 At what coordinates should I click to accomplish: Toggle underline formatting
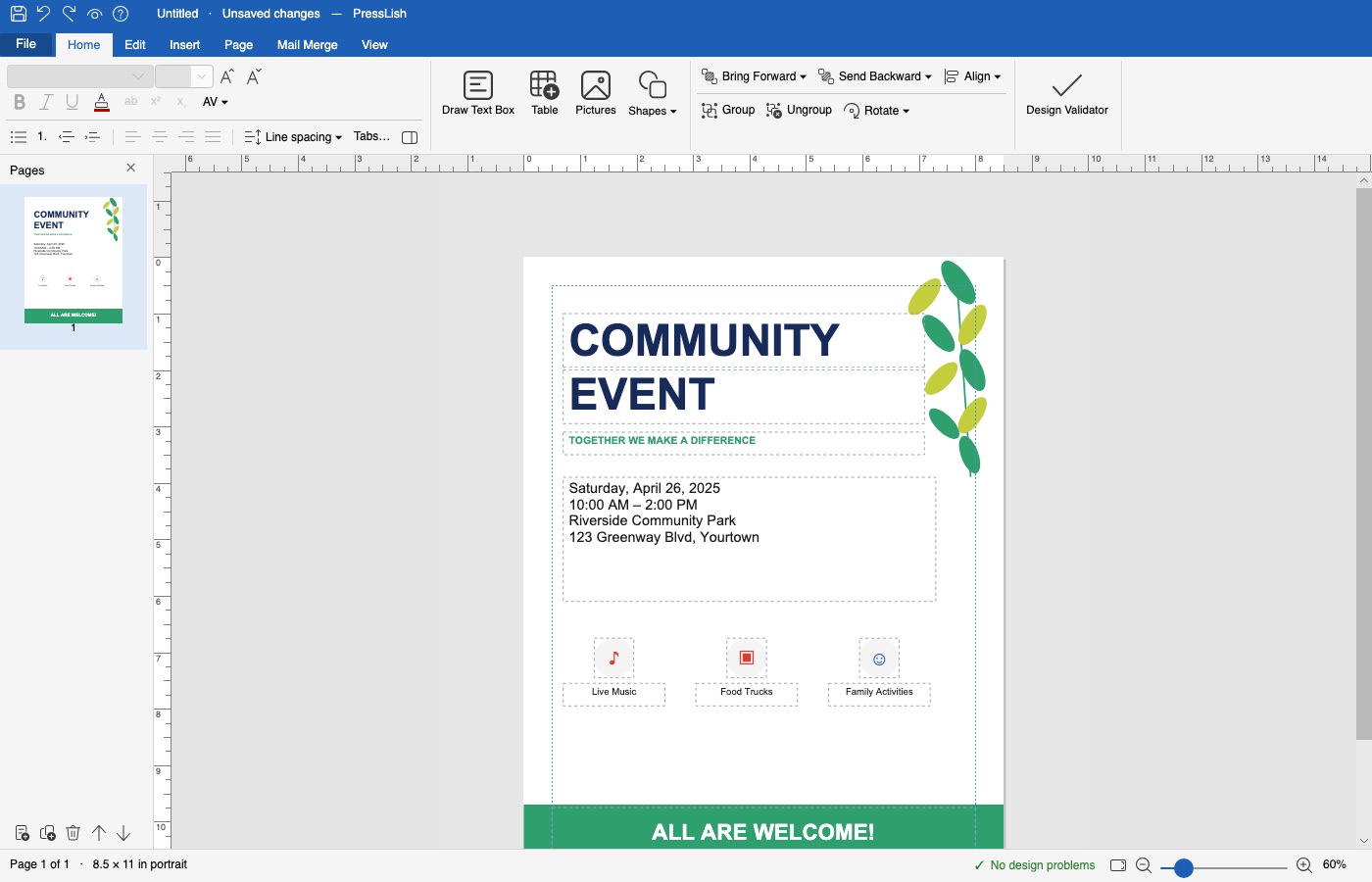[73, 102]
